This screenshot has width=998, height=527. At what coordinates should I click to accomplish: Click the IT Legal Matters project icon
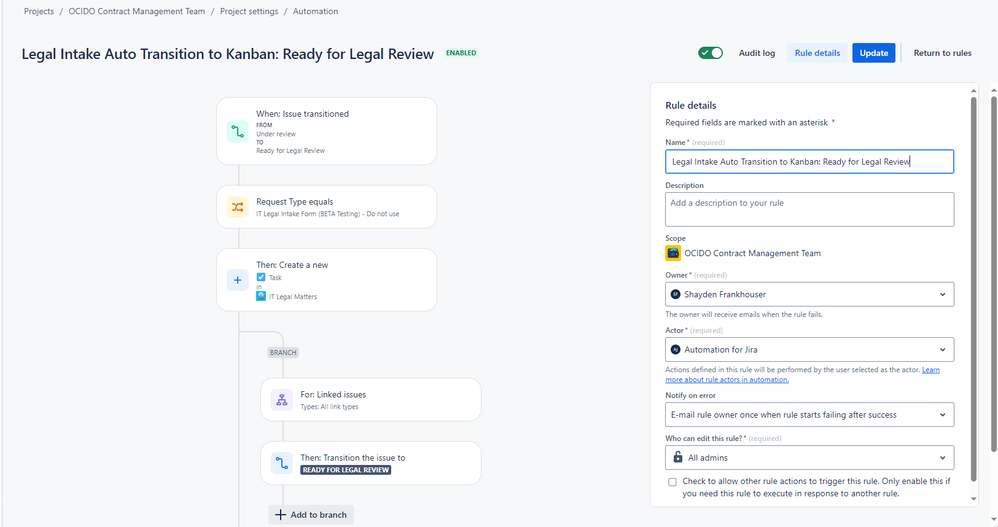coord(261,296)
